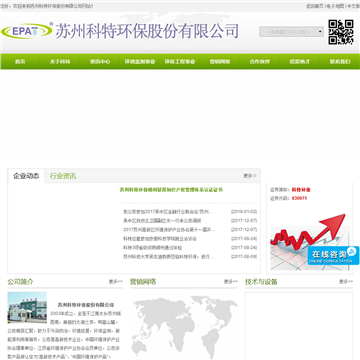360x360 pixels.
Task: Open the 联系我们 navigation item
Action: tap(340, 62)
